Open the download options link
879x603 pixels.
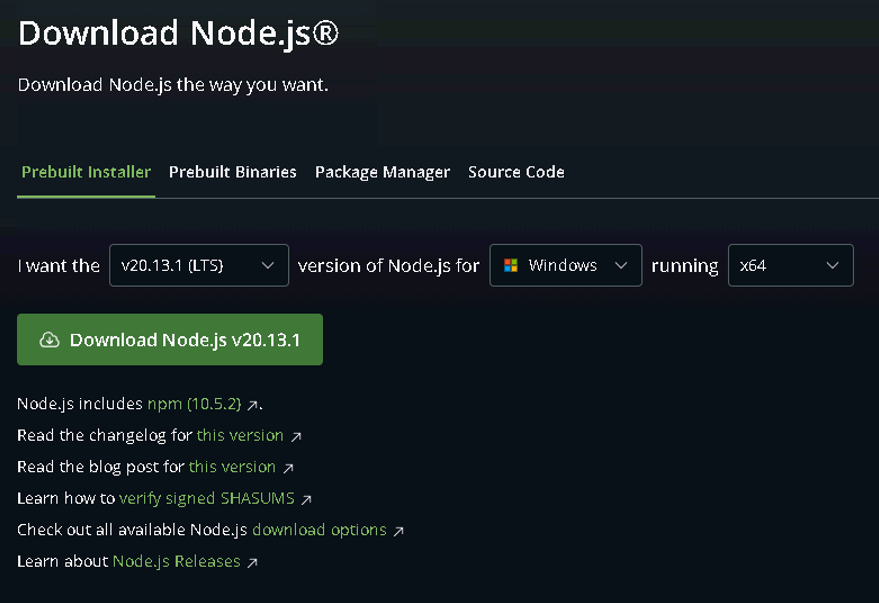[x=320, y=530]
